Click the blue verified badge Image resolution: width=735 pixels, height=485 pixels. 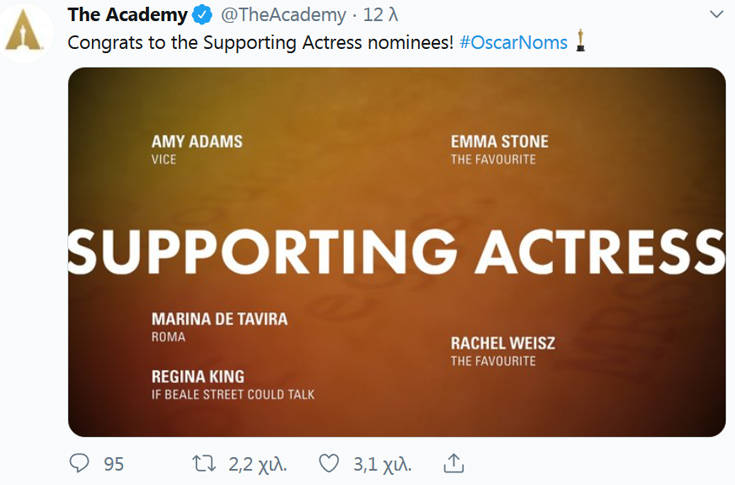(202, 15)
